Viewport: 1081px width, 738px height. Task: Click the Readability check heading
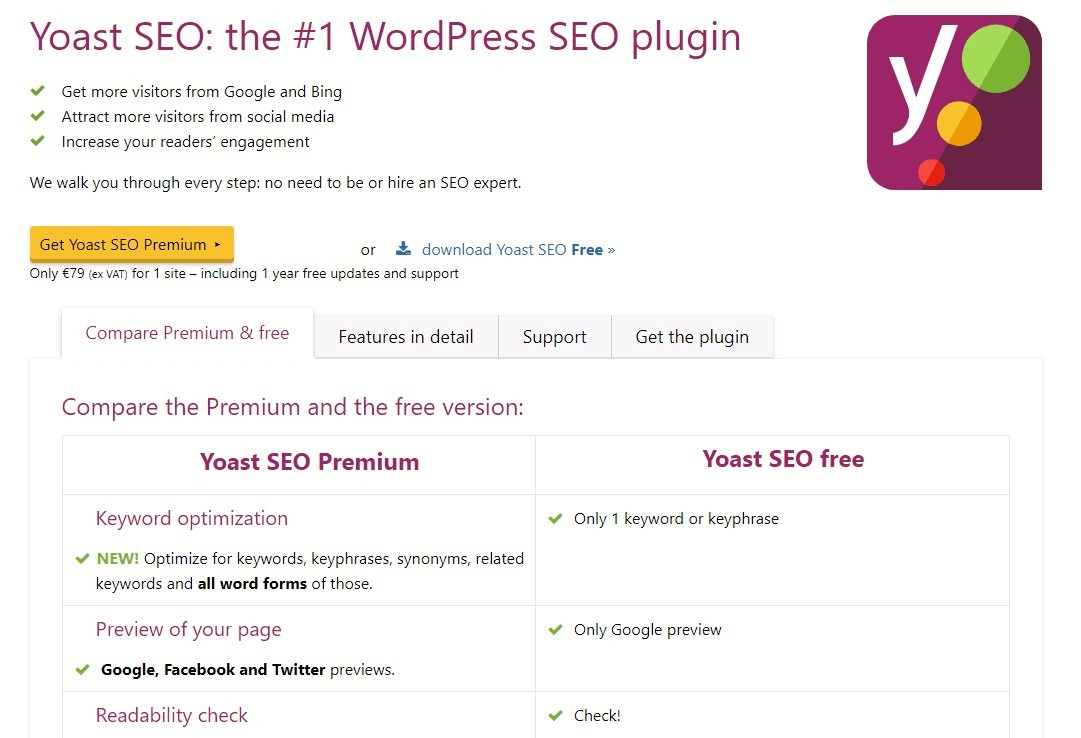coord(171,715)
